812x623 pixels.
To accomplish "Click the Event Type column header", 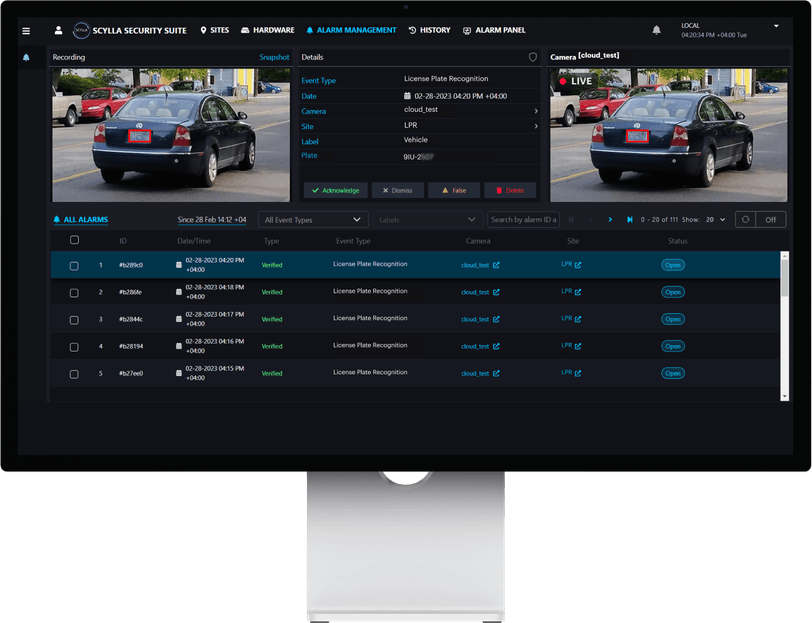I will click(x=353, y=241).
